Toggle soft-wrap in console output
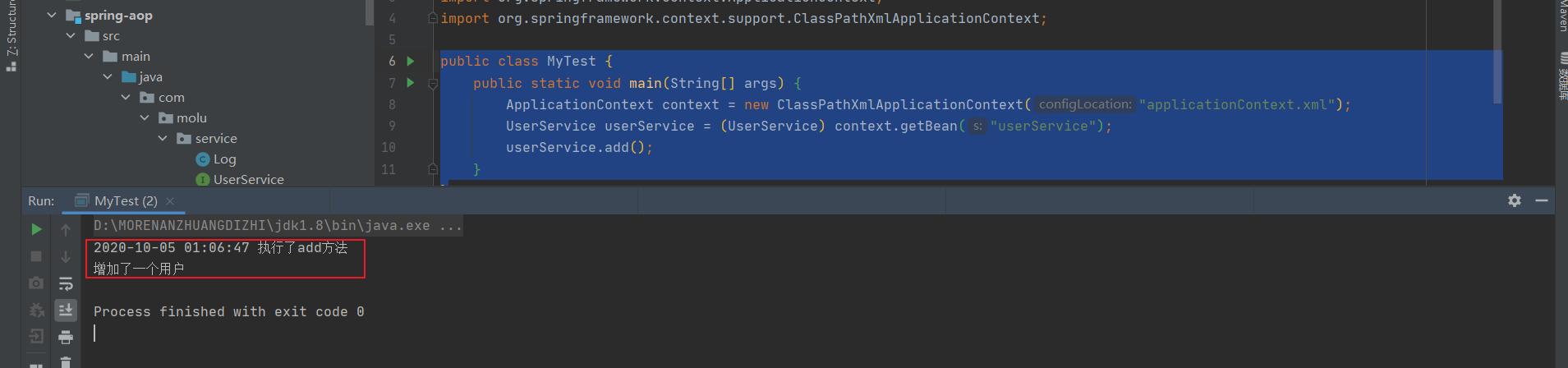The width and height of the screenshot is (1568, 368). tap(66, 283)
